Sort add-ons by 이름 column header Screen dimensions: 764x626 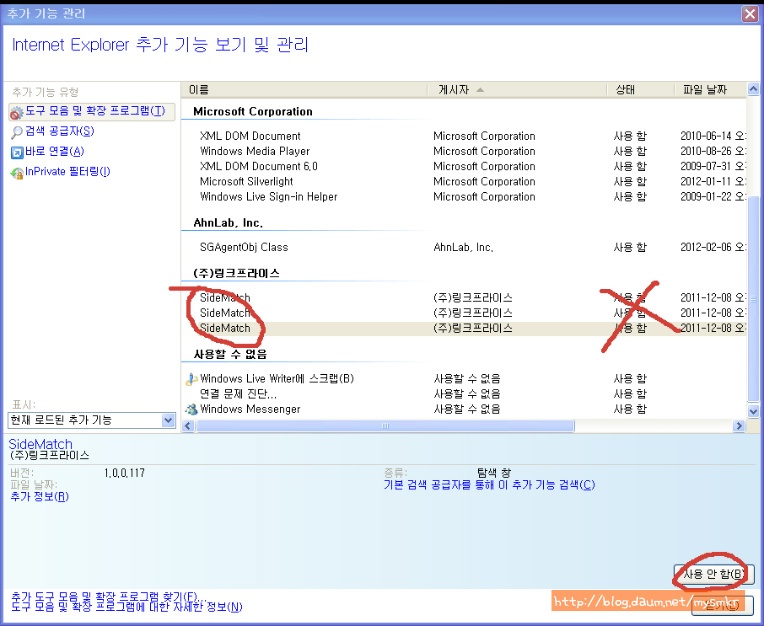(305, 90)
